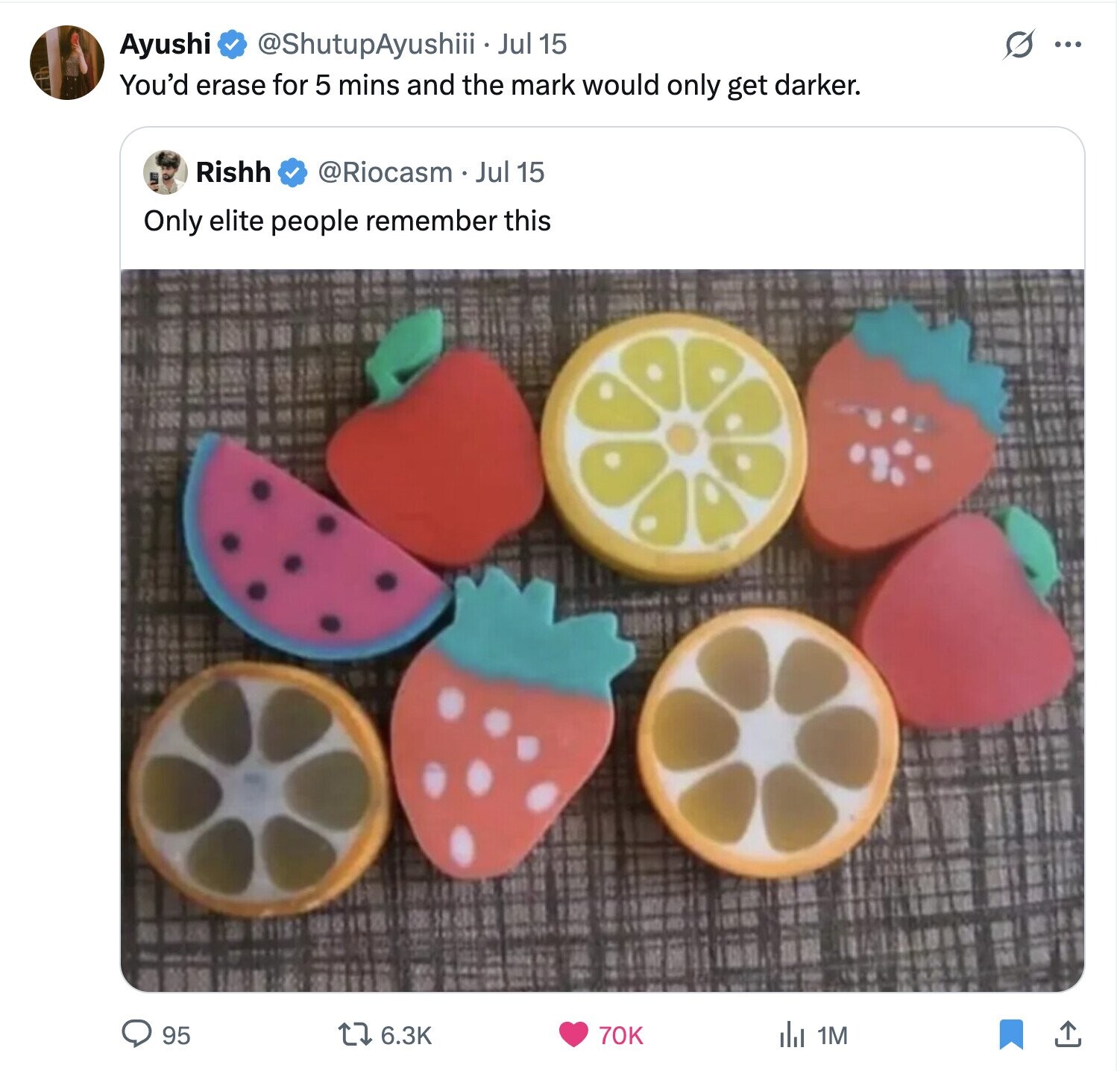Screen dimensions: 1120x1071
Task: Remove the bookmark using the blue bookmark icon
Action: (1010, 1034)
